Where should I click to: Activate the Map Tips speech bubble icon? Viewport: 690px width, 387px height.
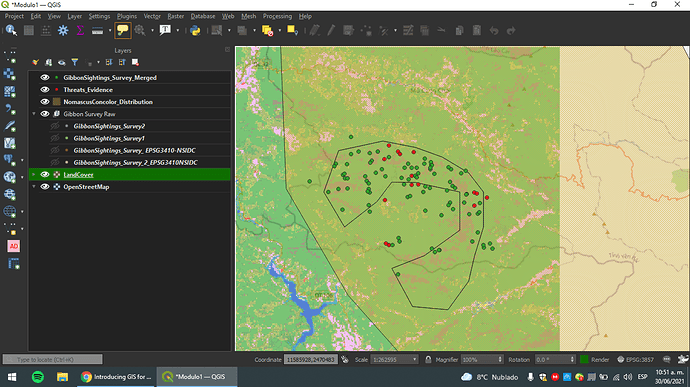122,30
